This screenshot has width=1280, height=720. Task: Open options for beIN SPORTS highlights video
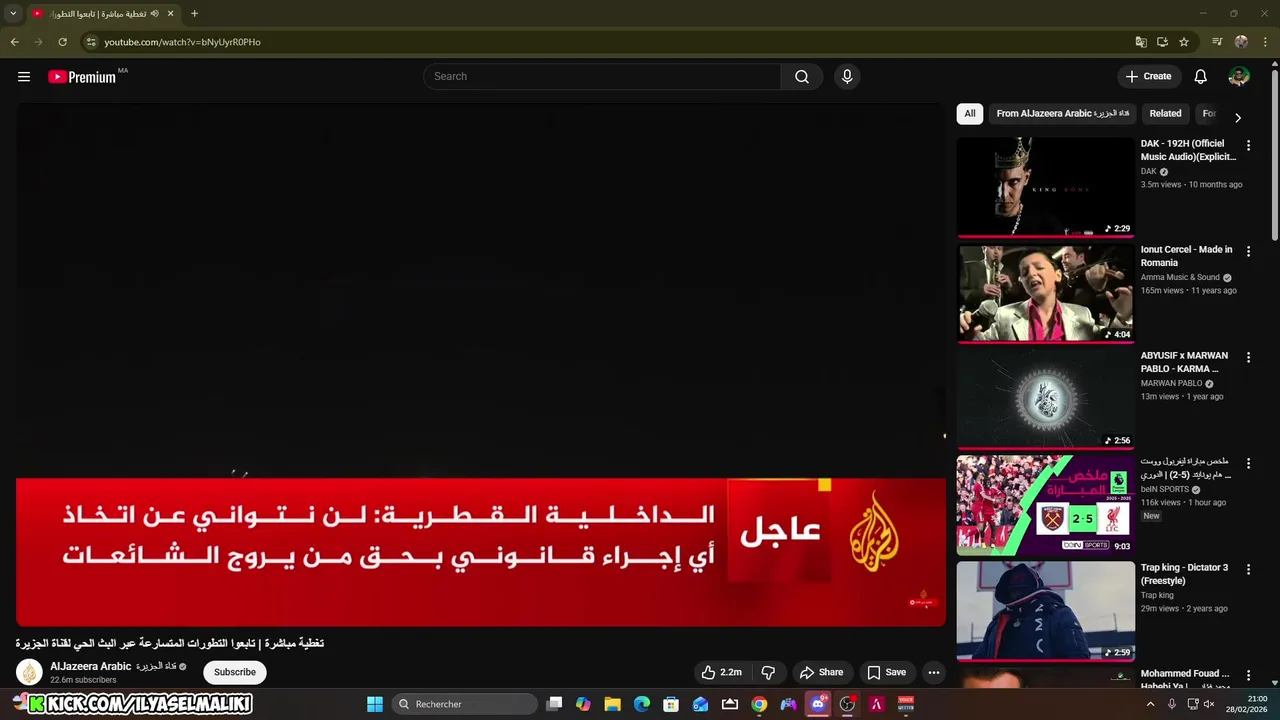click(1248, 463)
